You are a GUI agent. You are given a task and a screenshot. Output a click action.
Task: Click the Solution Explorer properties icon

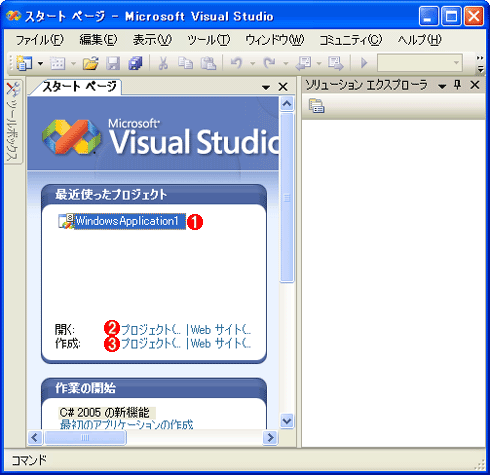tap(316, 106)
